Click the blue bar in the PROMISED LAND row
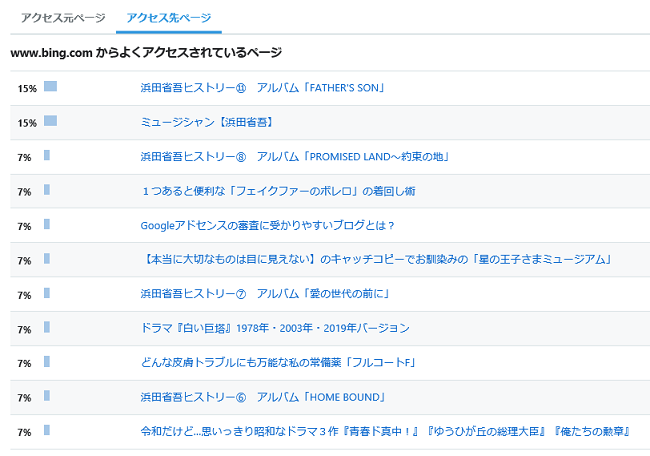 click(x=47, y=155)
